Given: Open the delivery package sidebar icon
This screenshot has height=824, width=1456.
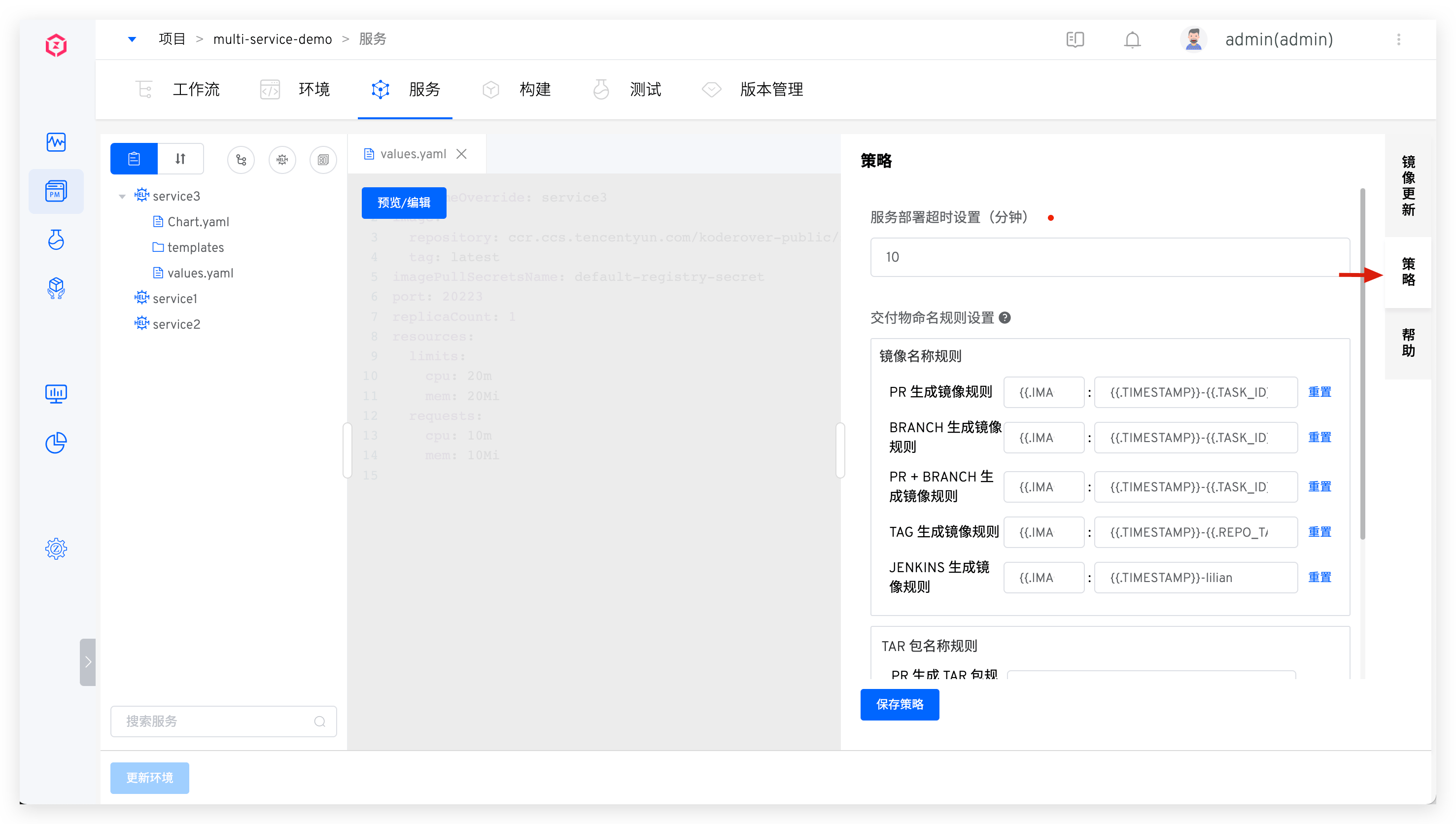Looking at the screenshot, I should pyautogui.click(x=56, y=288).
